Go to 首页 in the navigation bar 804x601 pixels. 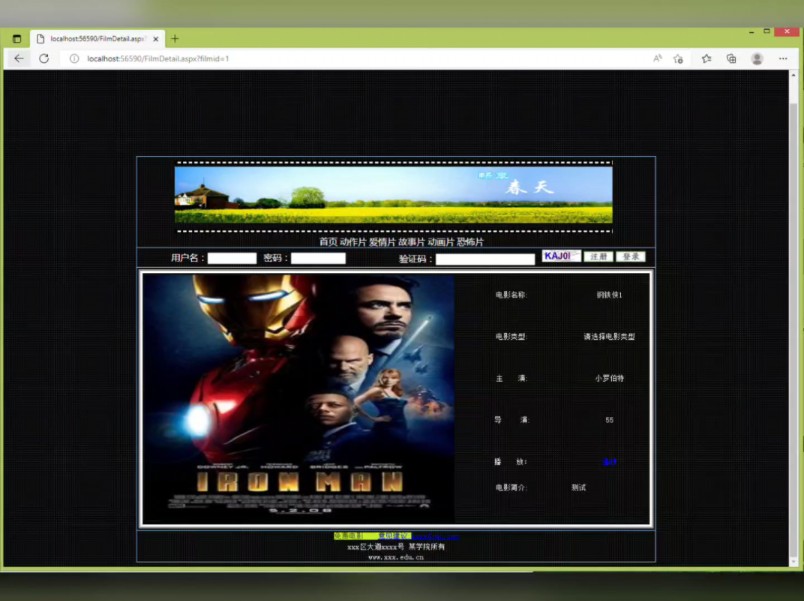pyautogui.click(x=328, y=242)
